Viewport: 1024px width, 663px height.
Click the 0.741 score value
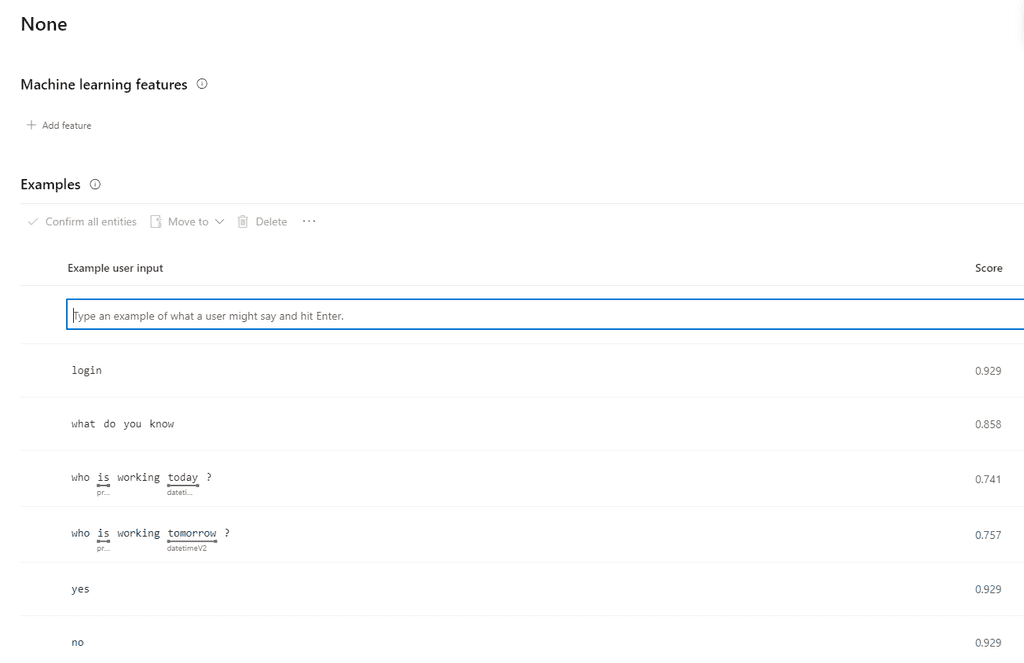tap(987, 480)
